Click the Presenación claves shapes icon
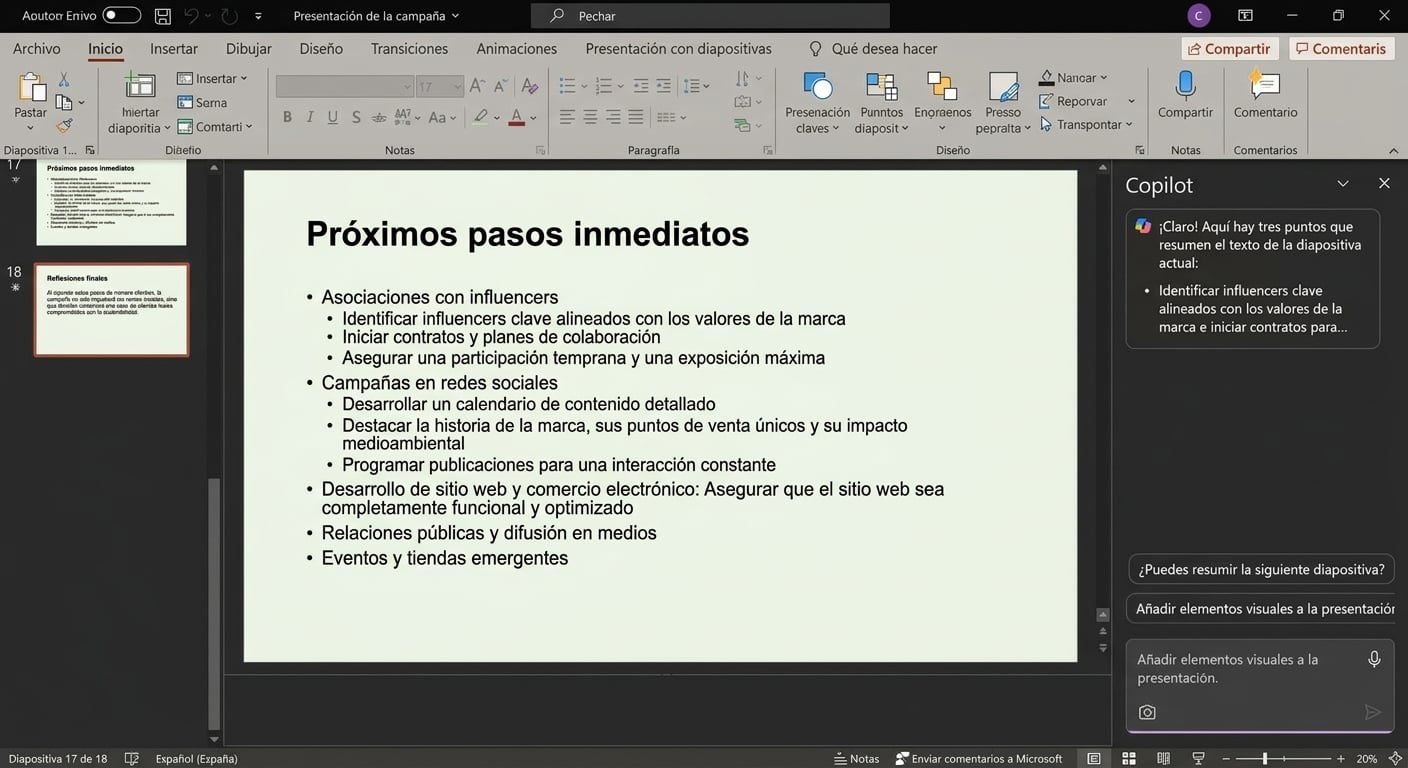The width and height of the screenshot is (1408, 768). [817, 86]
